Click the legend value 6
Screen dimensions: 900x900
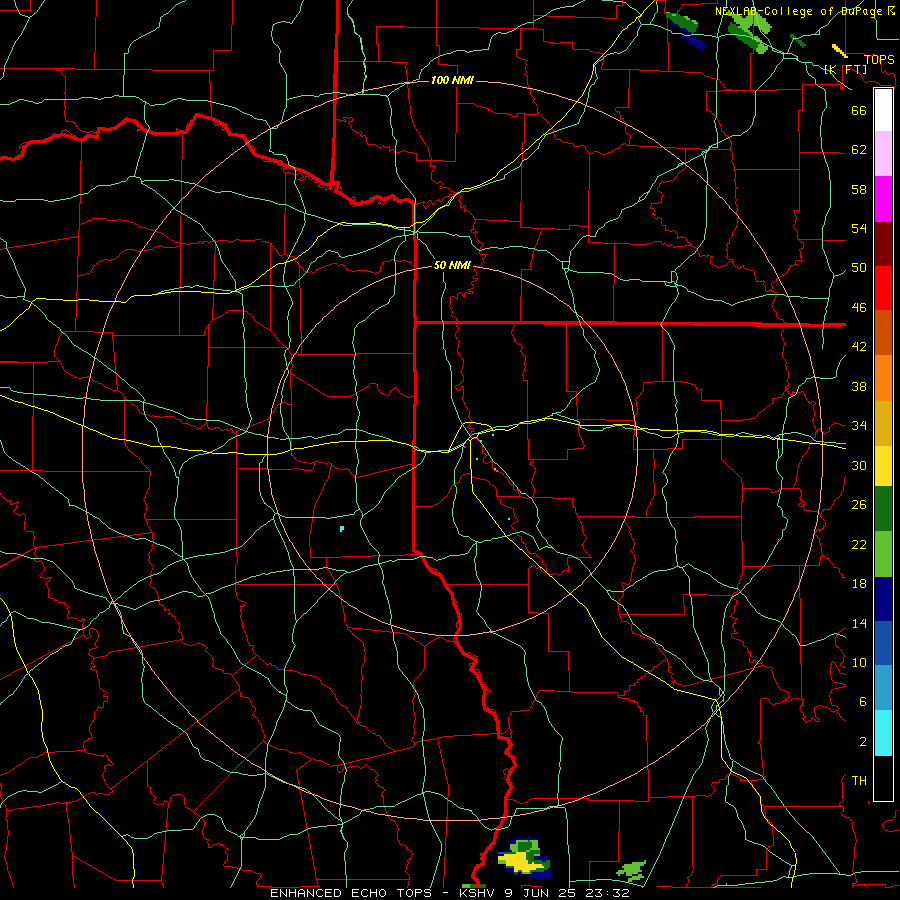coord(863,702)
